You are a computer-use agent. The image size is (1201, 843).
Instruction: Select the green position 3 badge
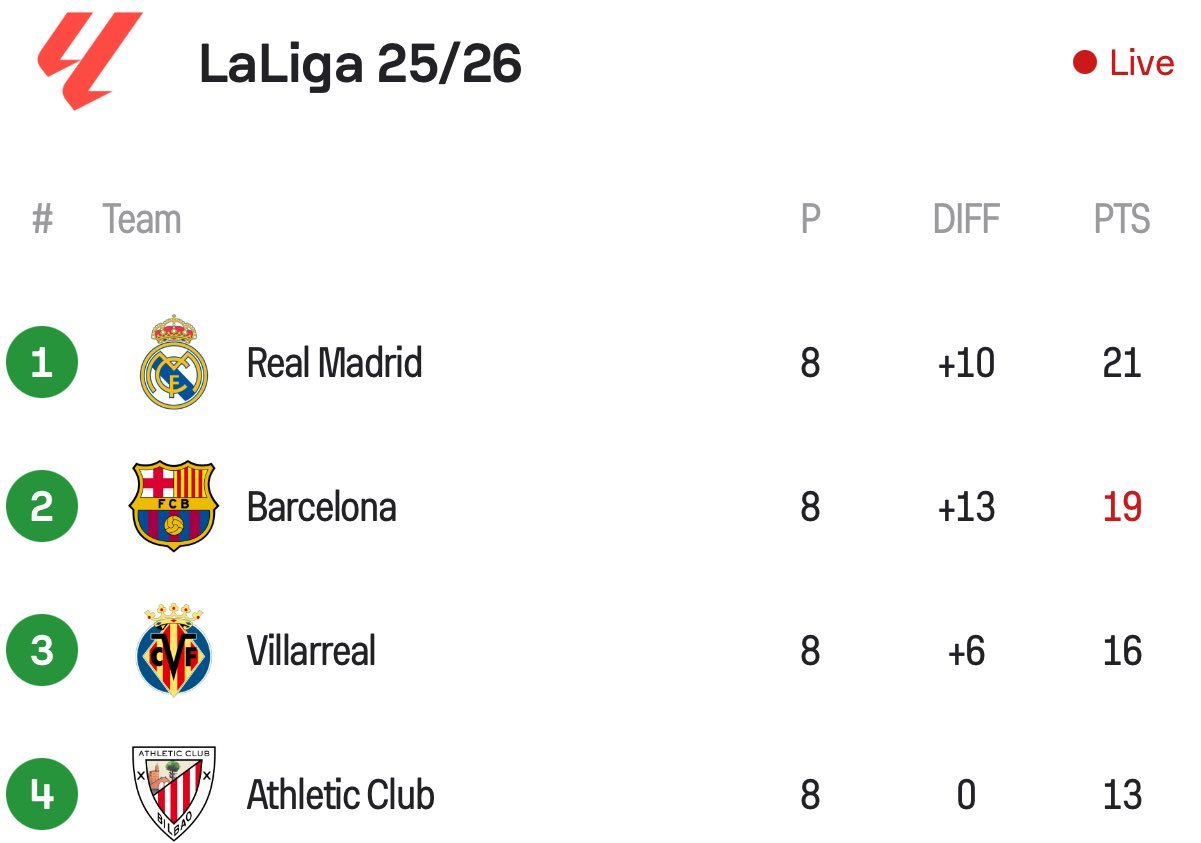click(42, 650)
